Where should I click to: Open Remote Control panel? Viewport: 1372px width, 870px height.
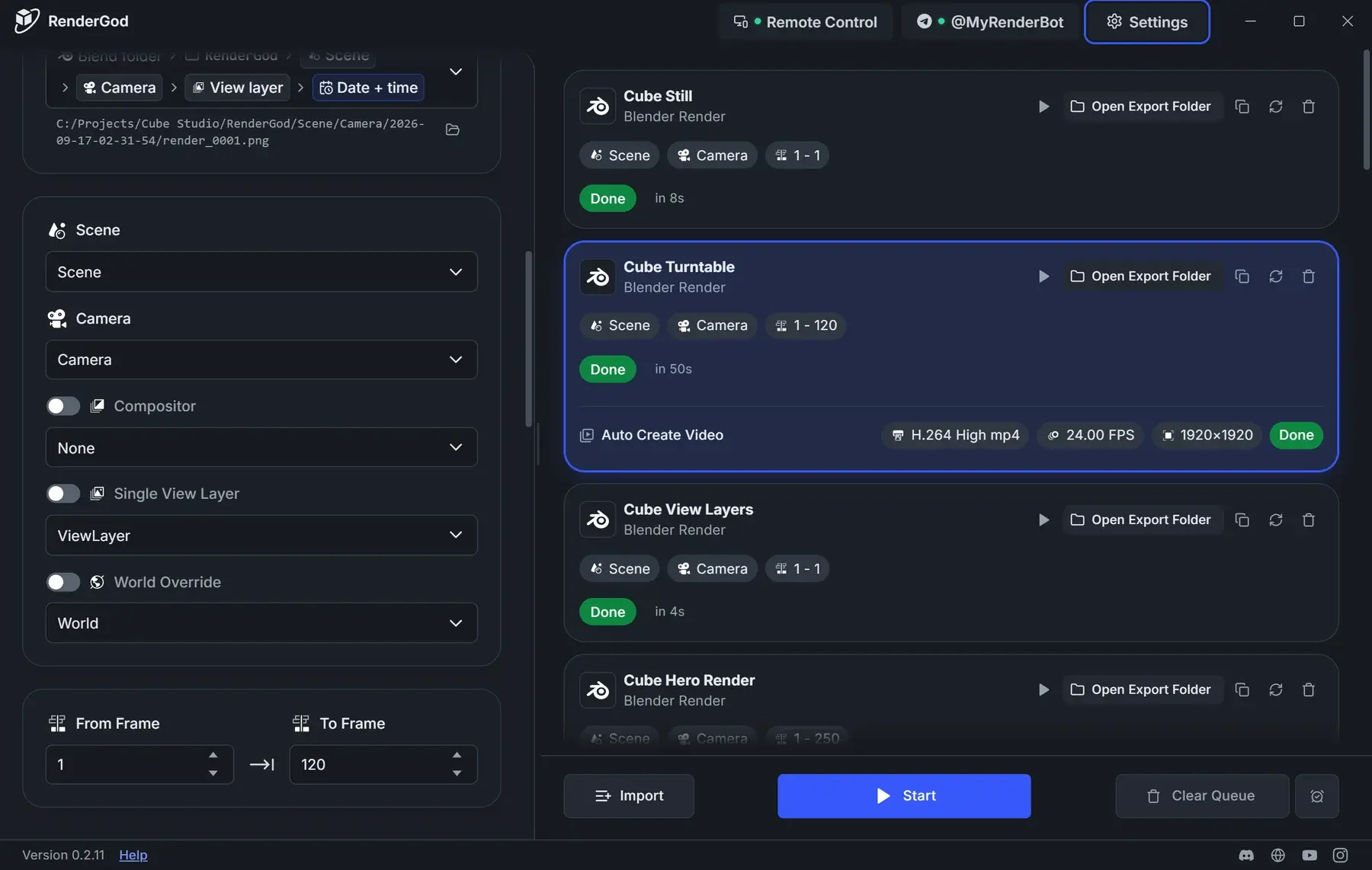805,22
